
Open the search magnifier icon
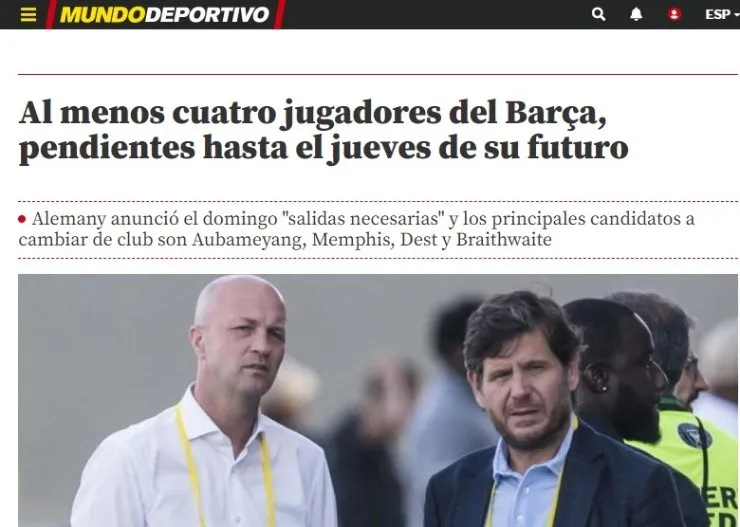click(598, 14)
